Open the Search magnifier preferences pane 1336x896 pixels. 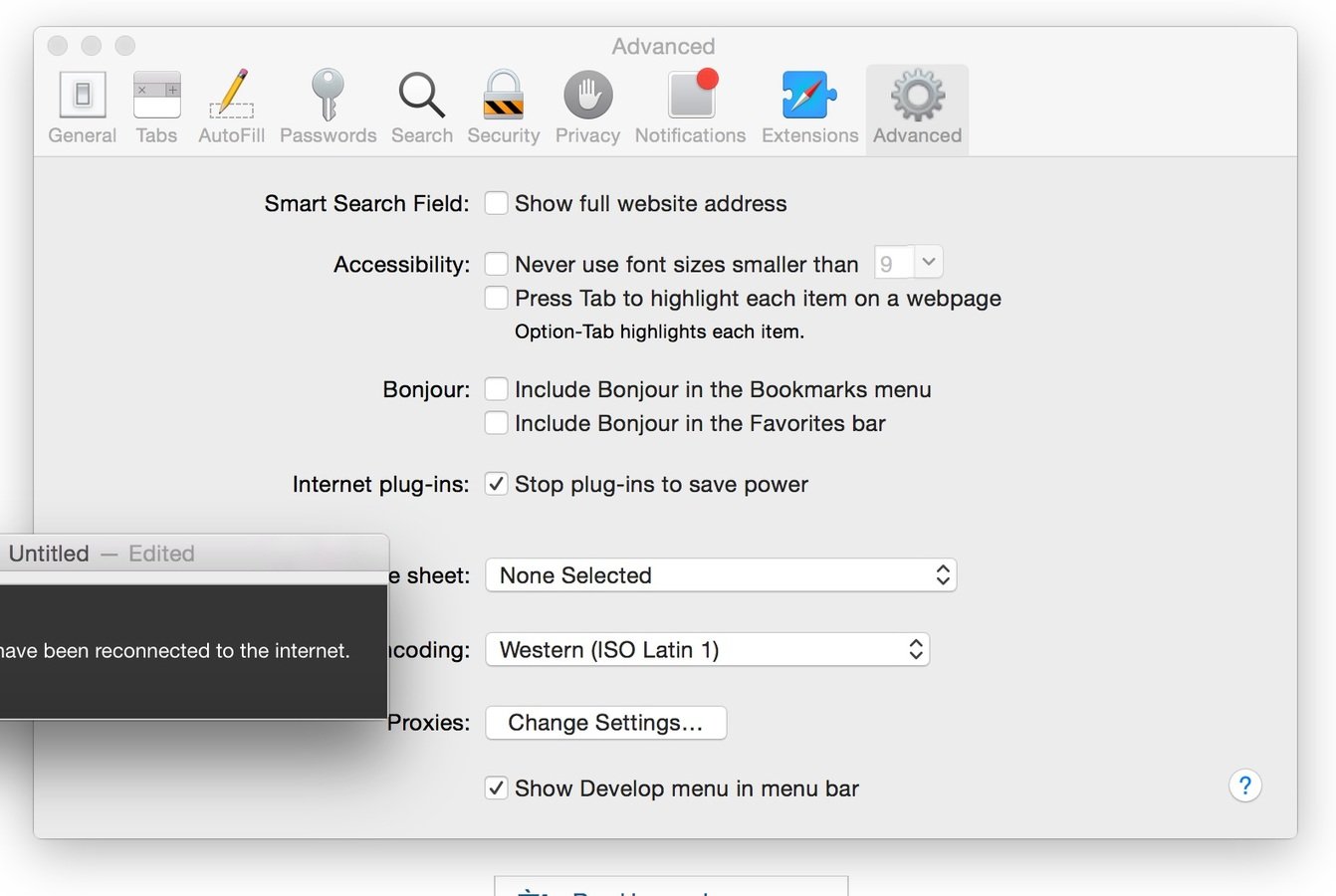[421, 108]
